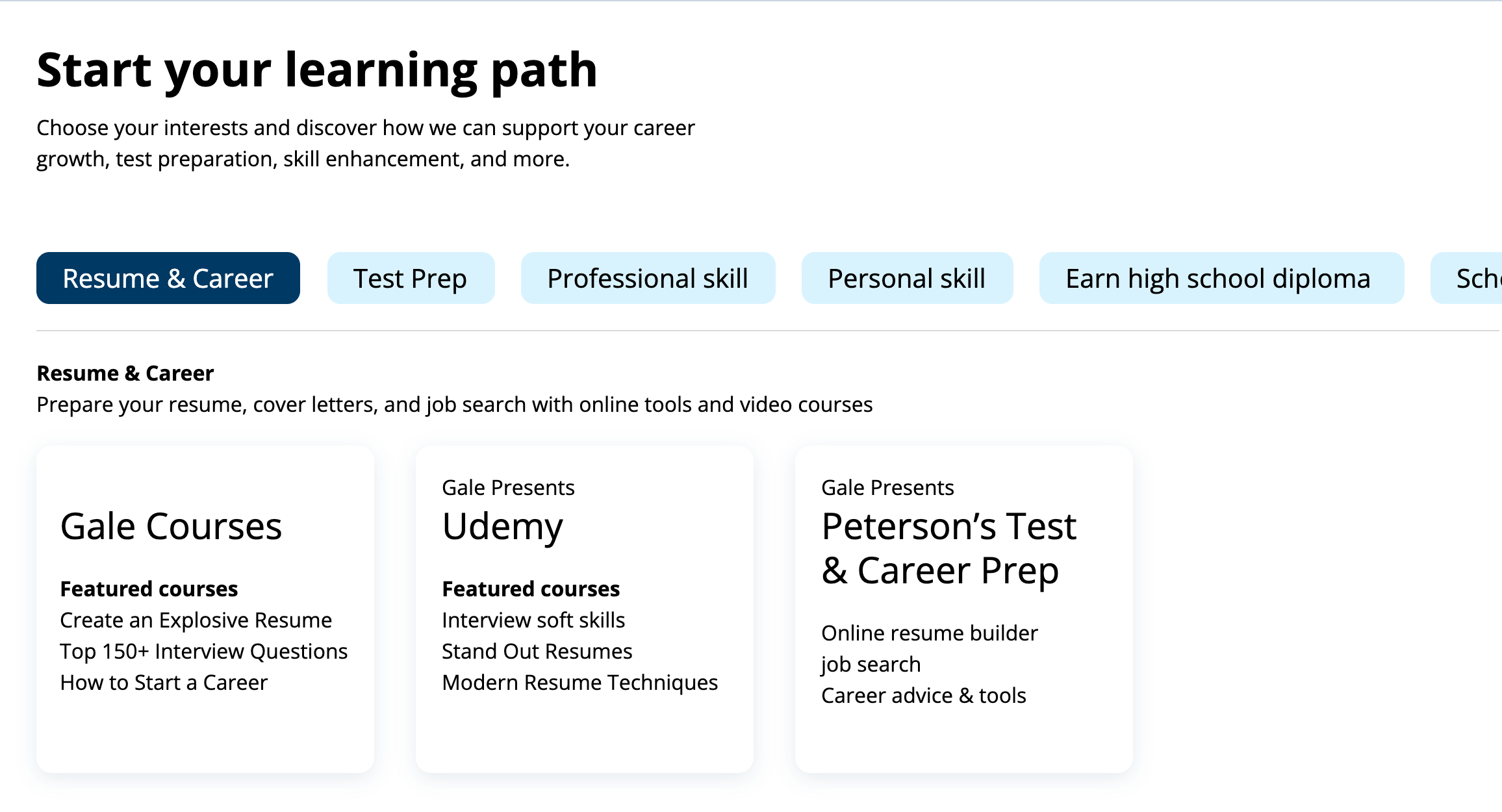The height and width of the screenshot is (812, 1502).
Task: Open Interview soft skills course
Action: pyautogui.click(x=533, y=620)
